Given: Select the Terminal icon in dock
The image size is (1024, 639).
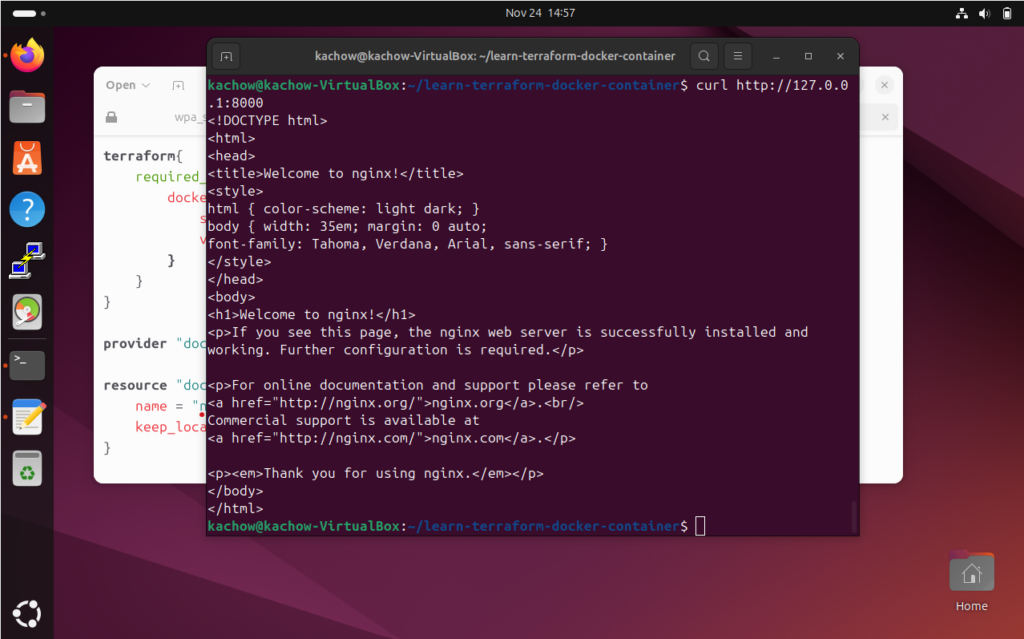Looking at the screenshot, I should click(27, 365).
